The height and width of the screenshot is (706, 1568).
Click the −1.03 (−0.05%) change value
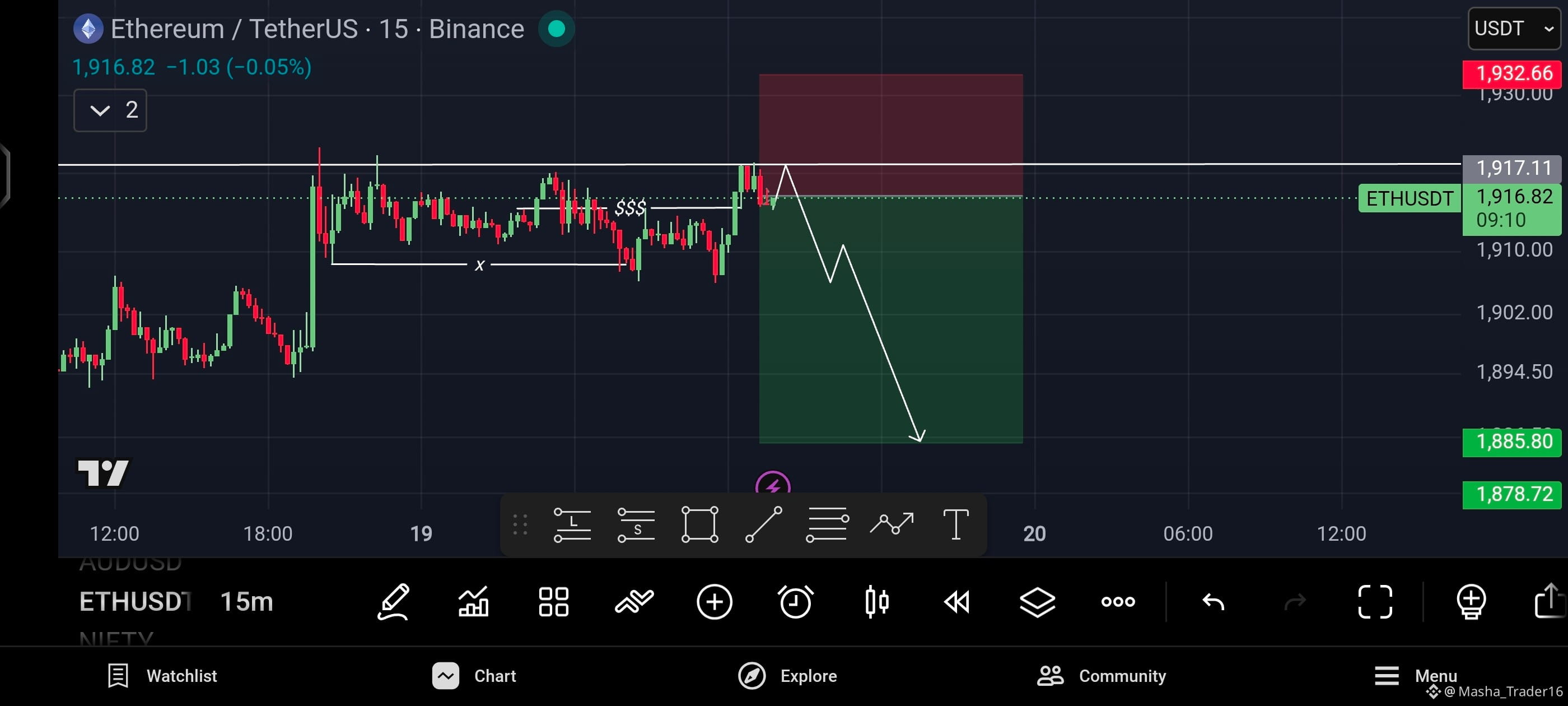point(239,67)
